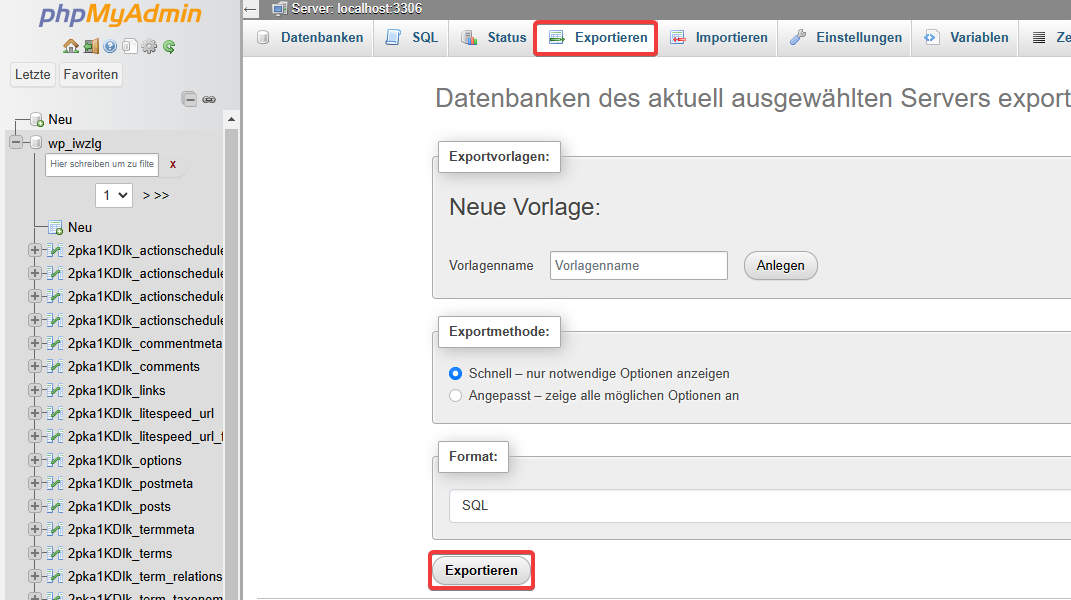Click the server icon in breadcrumb bar
This screenshot has height=600, width=1071.
coord(279,9)
